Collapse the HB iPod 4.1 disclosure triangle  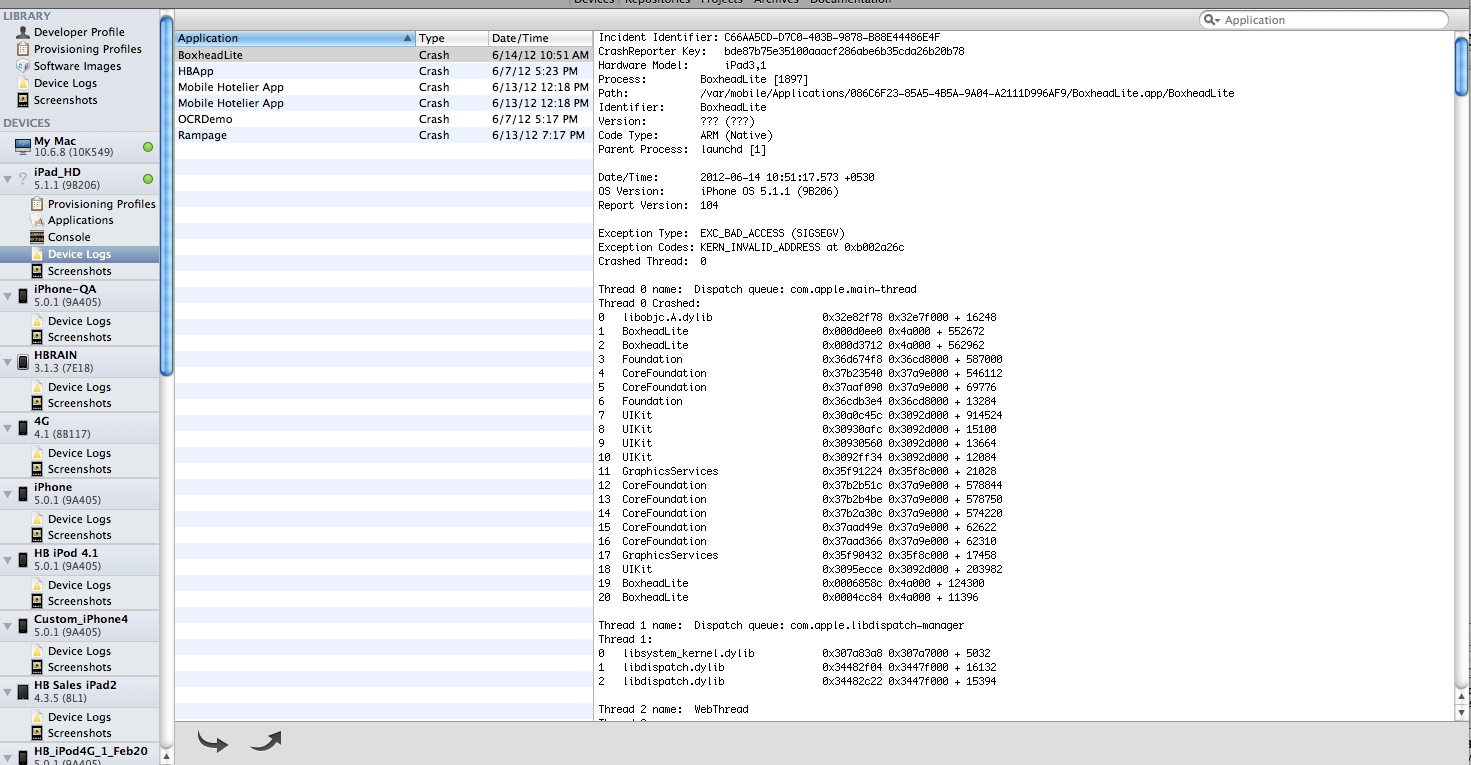point(8,560)
